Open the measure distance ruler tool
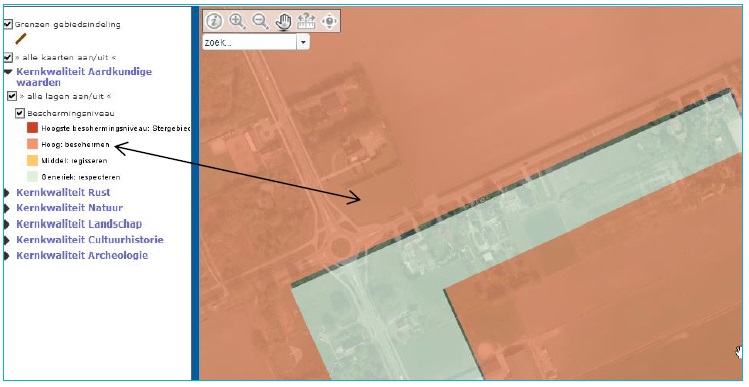 [306, 21]
